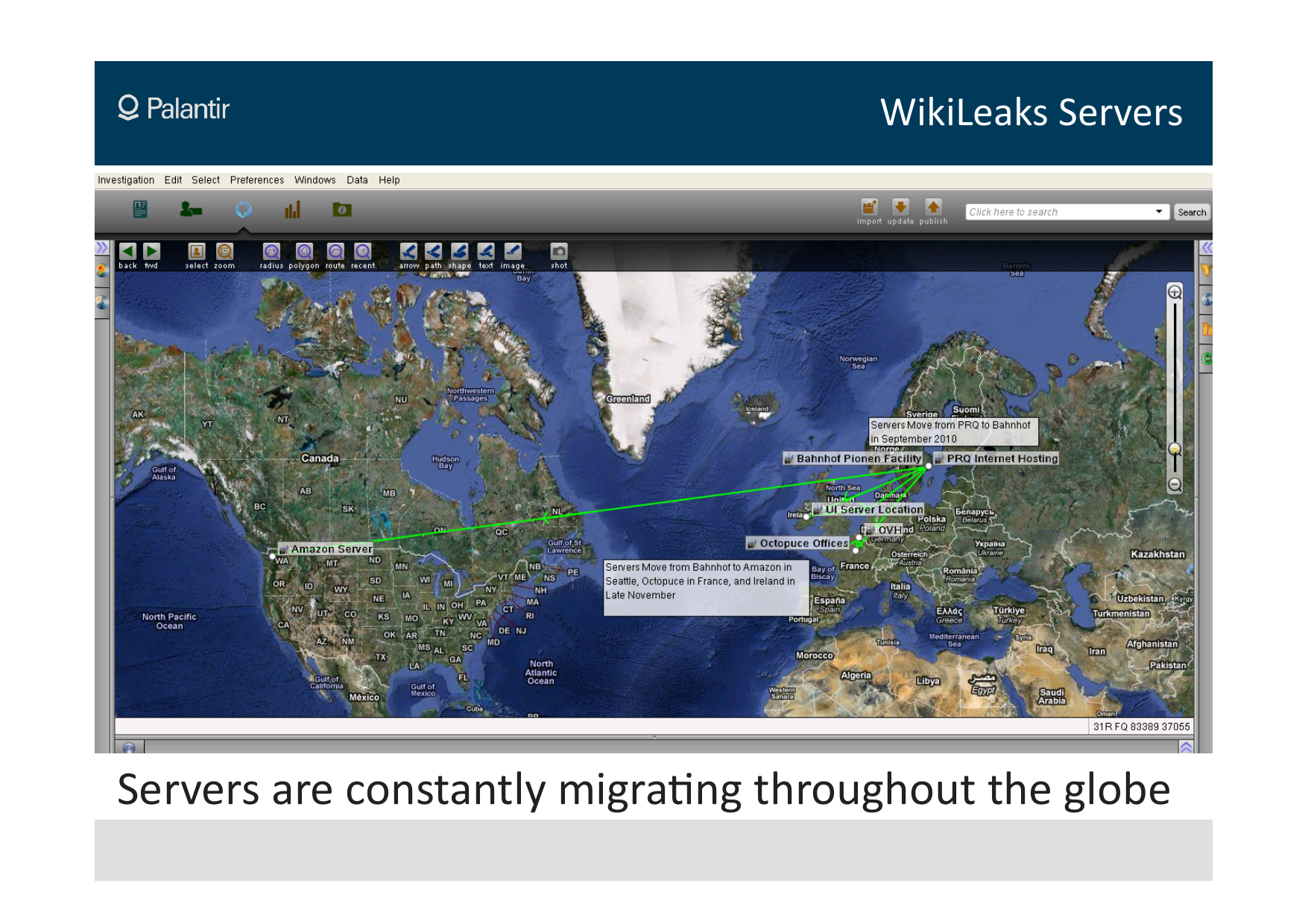Select the UI Server Location marker
The image size is (1308, 924).
868,510
